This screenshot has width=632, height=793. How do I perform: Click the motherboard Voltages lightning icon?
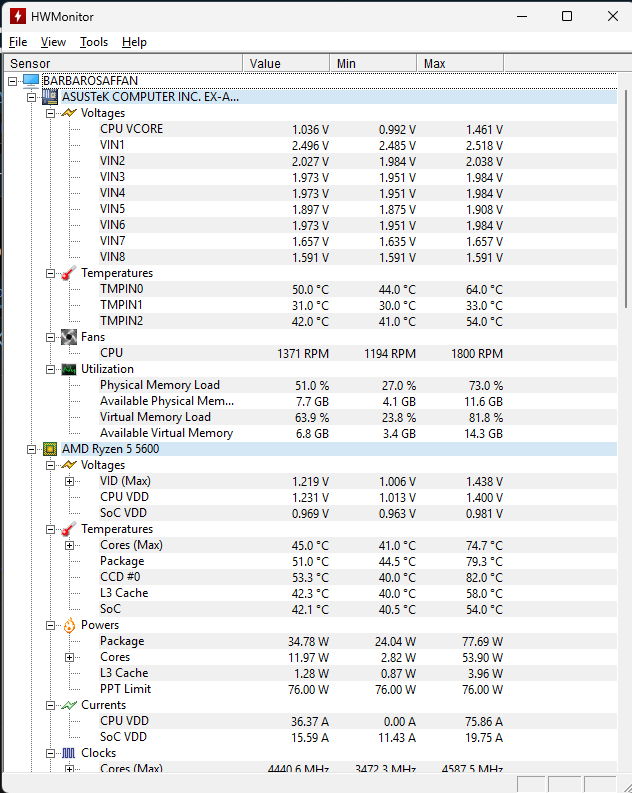pyautogui.click(x=69, y=113)
